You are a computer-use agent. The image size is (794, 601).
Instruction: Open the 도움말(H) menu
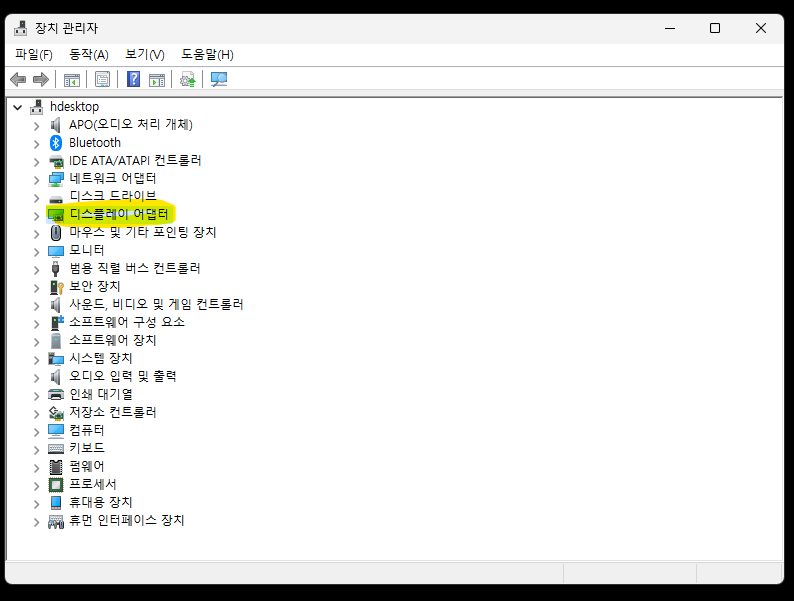click(208, 54)
